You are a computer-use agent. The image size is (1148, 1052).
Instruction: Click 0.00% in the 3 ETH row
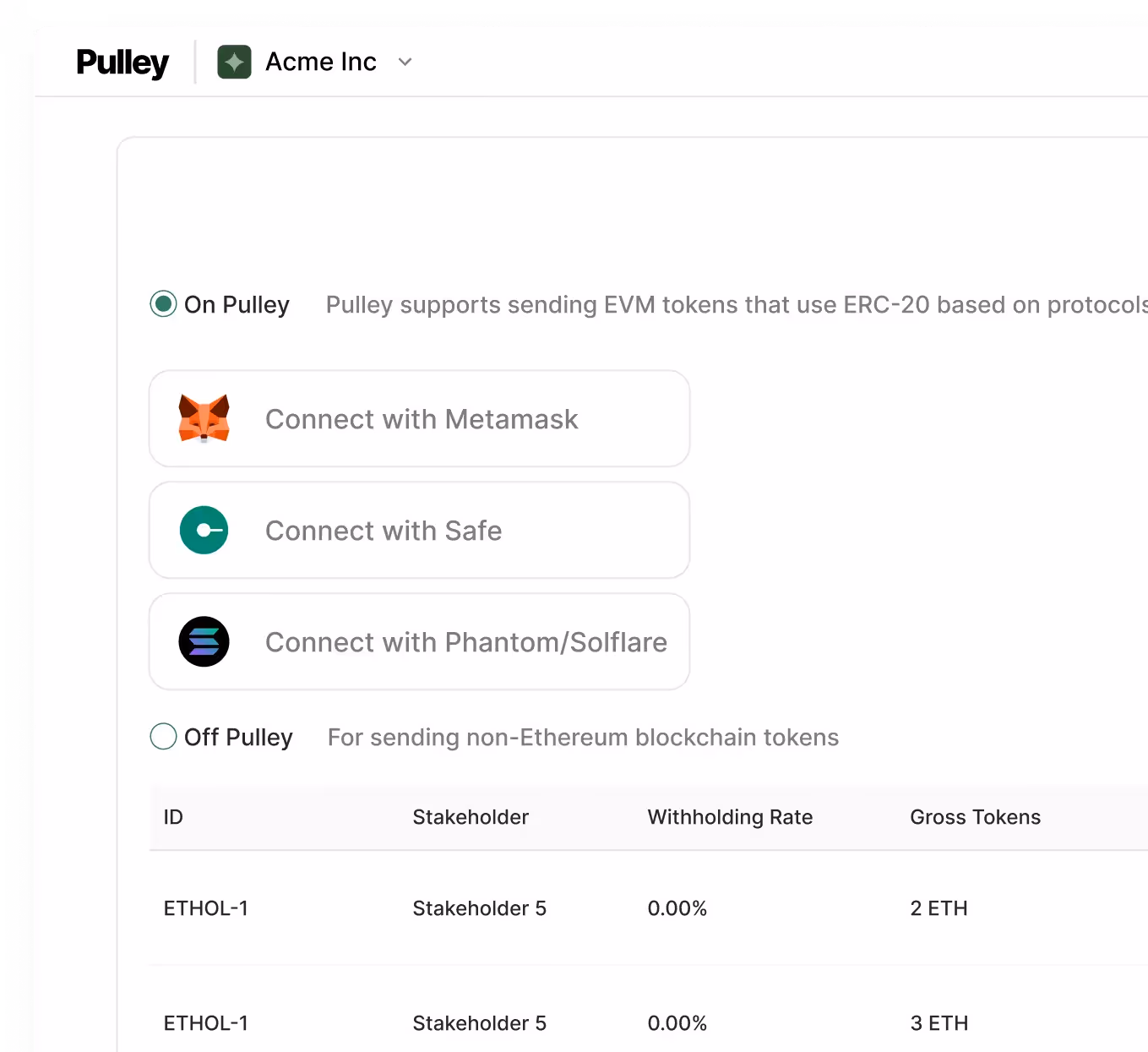[677, 1023]
